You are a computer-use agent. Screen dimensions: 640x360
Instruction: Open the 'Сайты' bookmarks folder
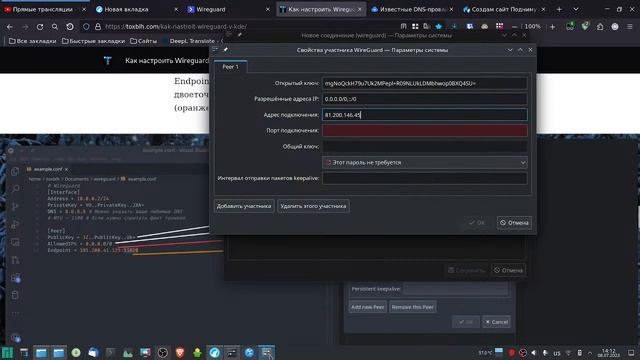pos(143,41)
